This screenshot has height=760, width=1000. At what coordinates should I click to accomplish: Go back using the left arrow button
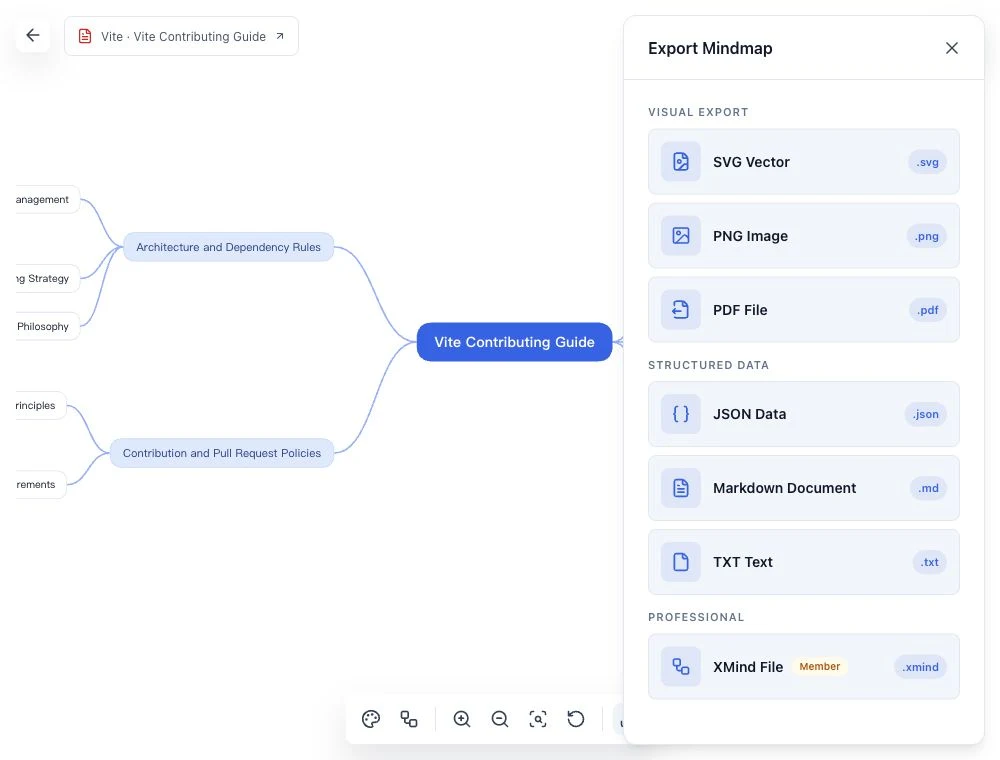33,36
